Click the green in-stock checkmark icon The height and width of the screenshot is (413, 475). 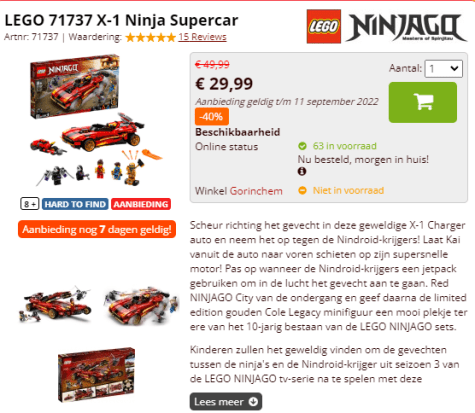pyautogui.click(x=302, y=146)
